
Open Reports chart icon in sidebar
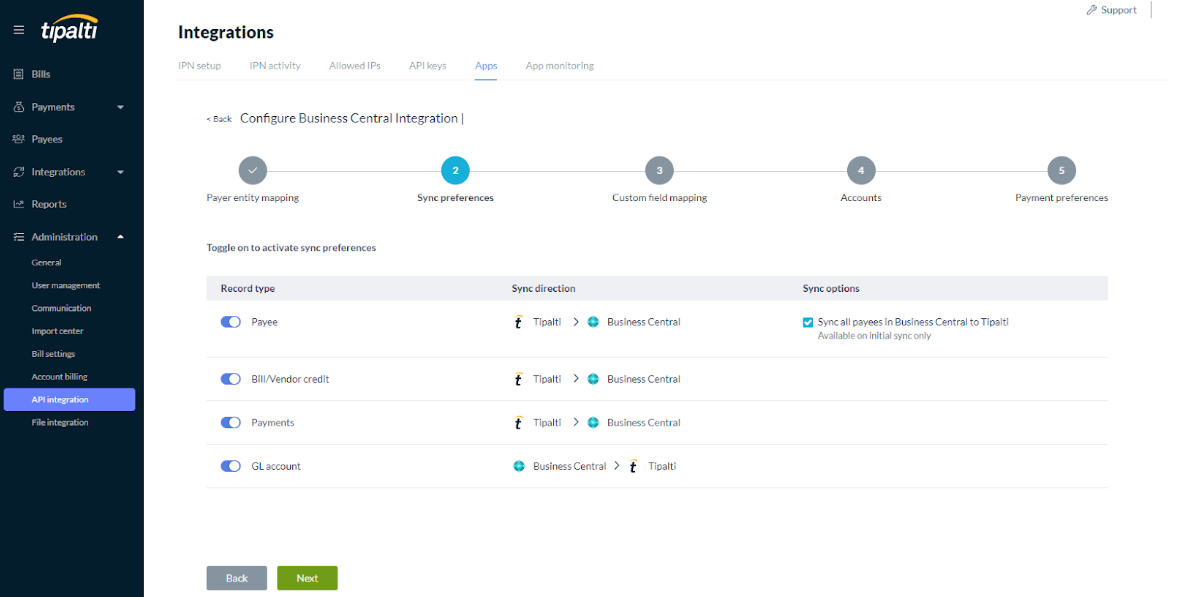[x=18, y=204]
